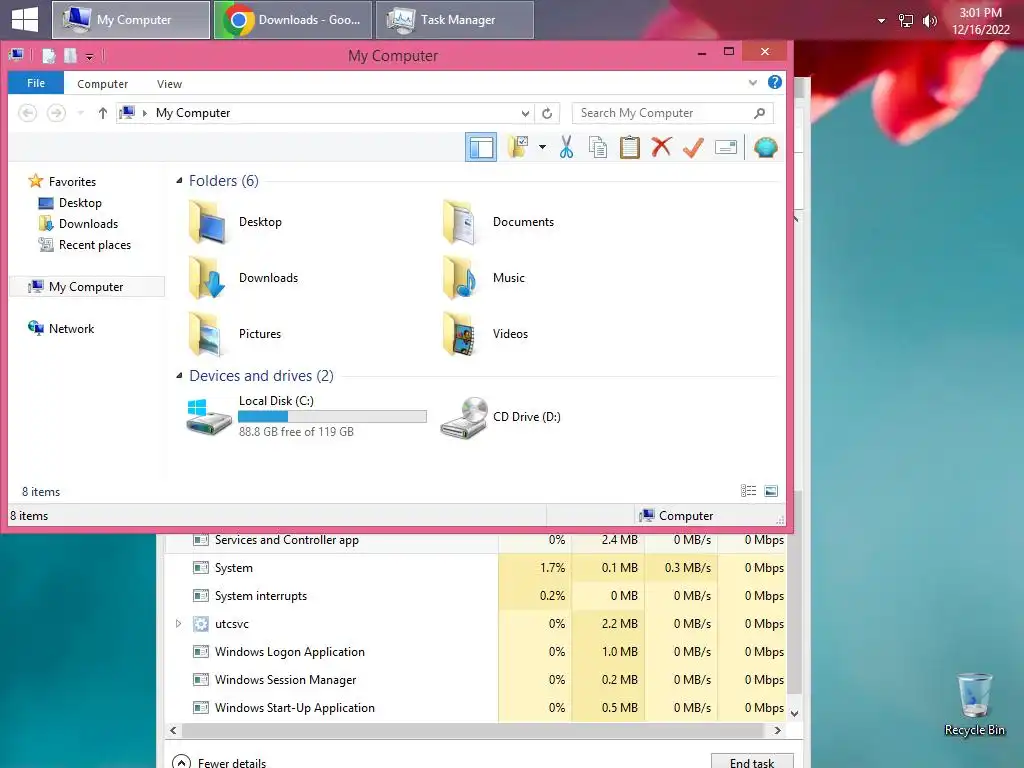The width and height of the screenshot is (1024, 768).
Task: Toggle the navigation pane layout button
Action: tap(481, 147)
